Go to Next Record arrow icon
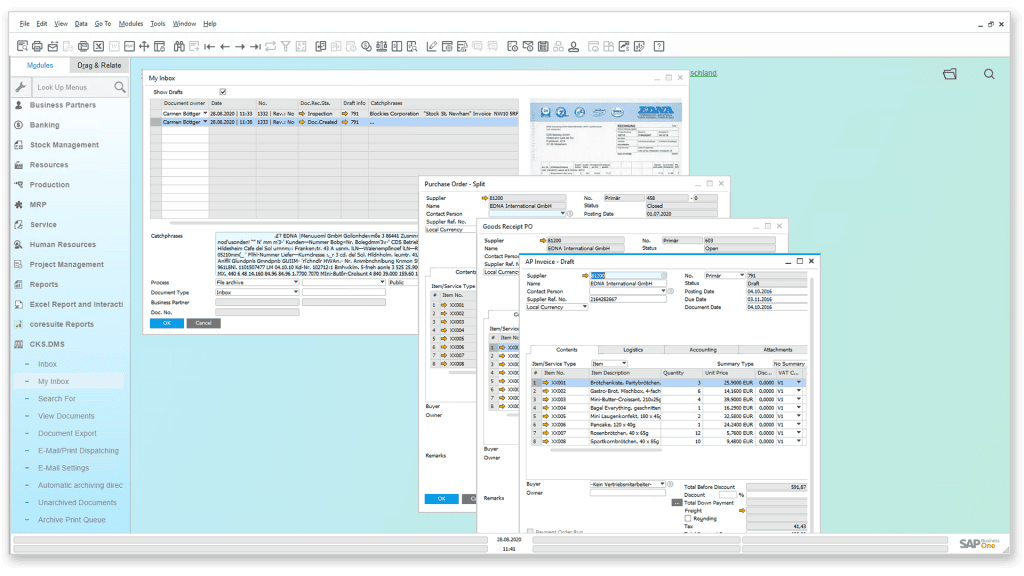Screen dimensions: 1024x576 (240, 46)
